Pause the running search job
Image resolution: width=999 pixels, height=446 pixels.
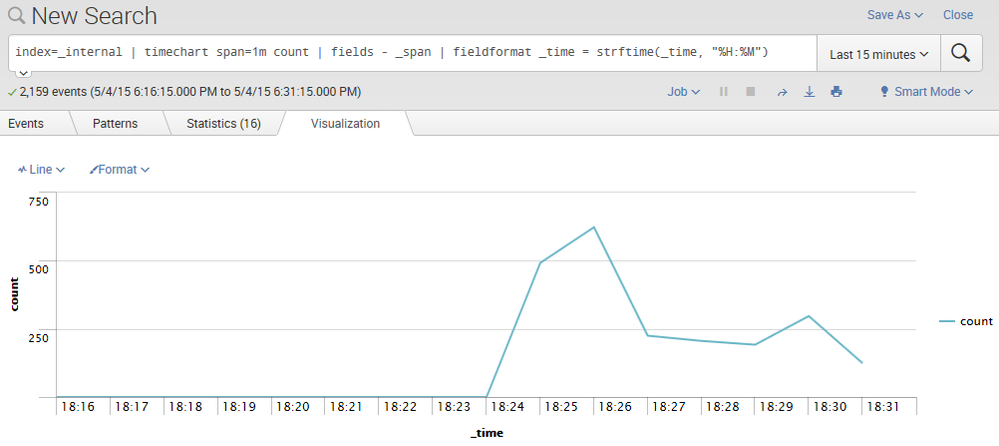click(724, 92)
